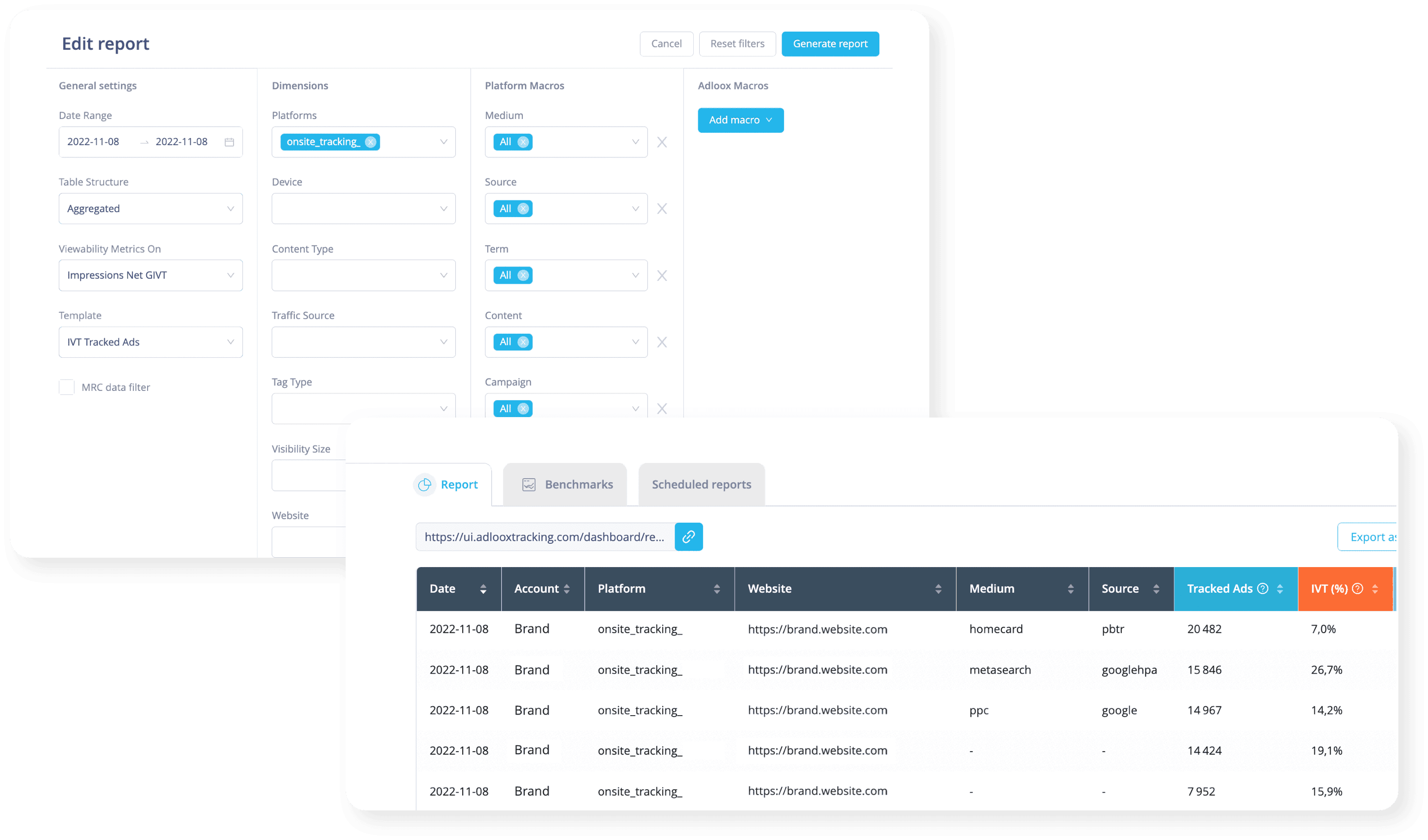Switch to the Benchmarks tab
The height and width of the screenshot is (840, 1428).
[566, 485]
